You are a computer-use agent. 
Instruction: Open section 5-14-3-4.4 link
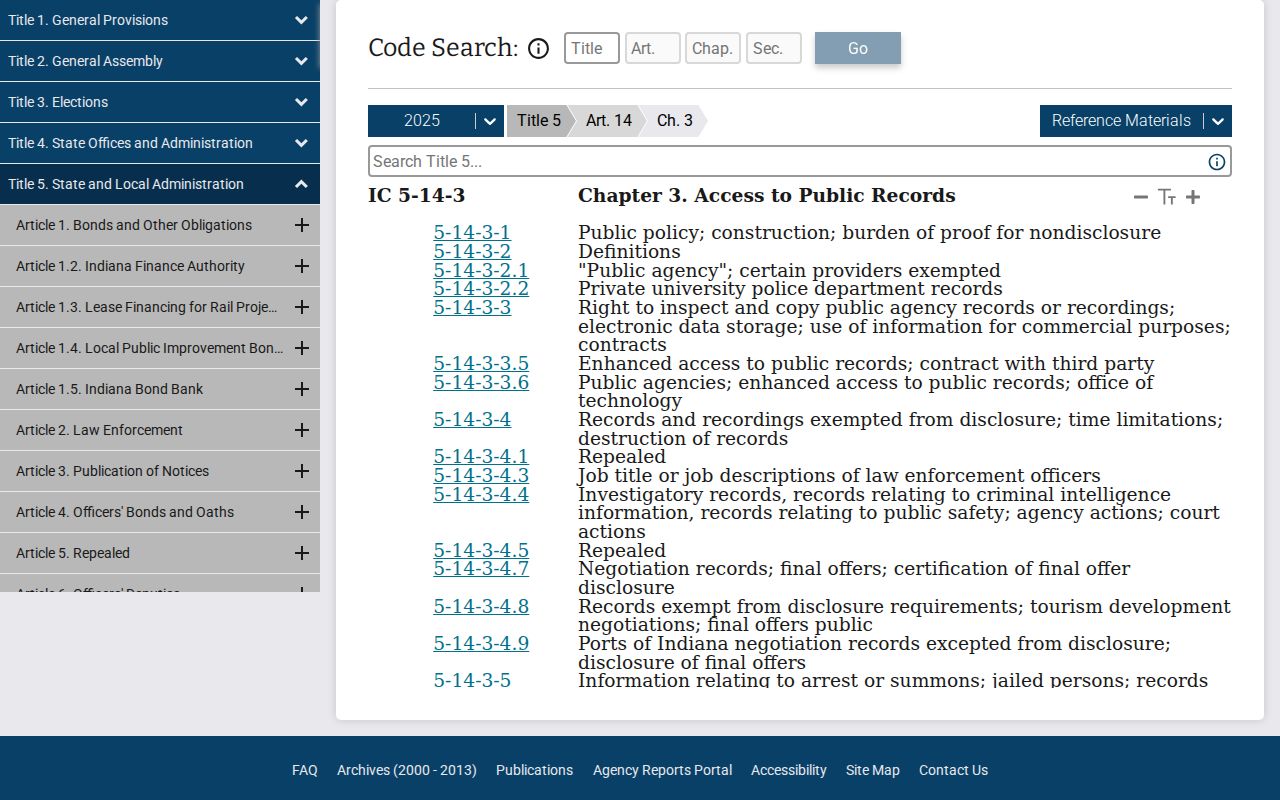[481, 495]
